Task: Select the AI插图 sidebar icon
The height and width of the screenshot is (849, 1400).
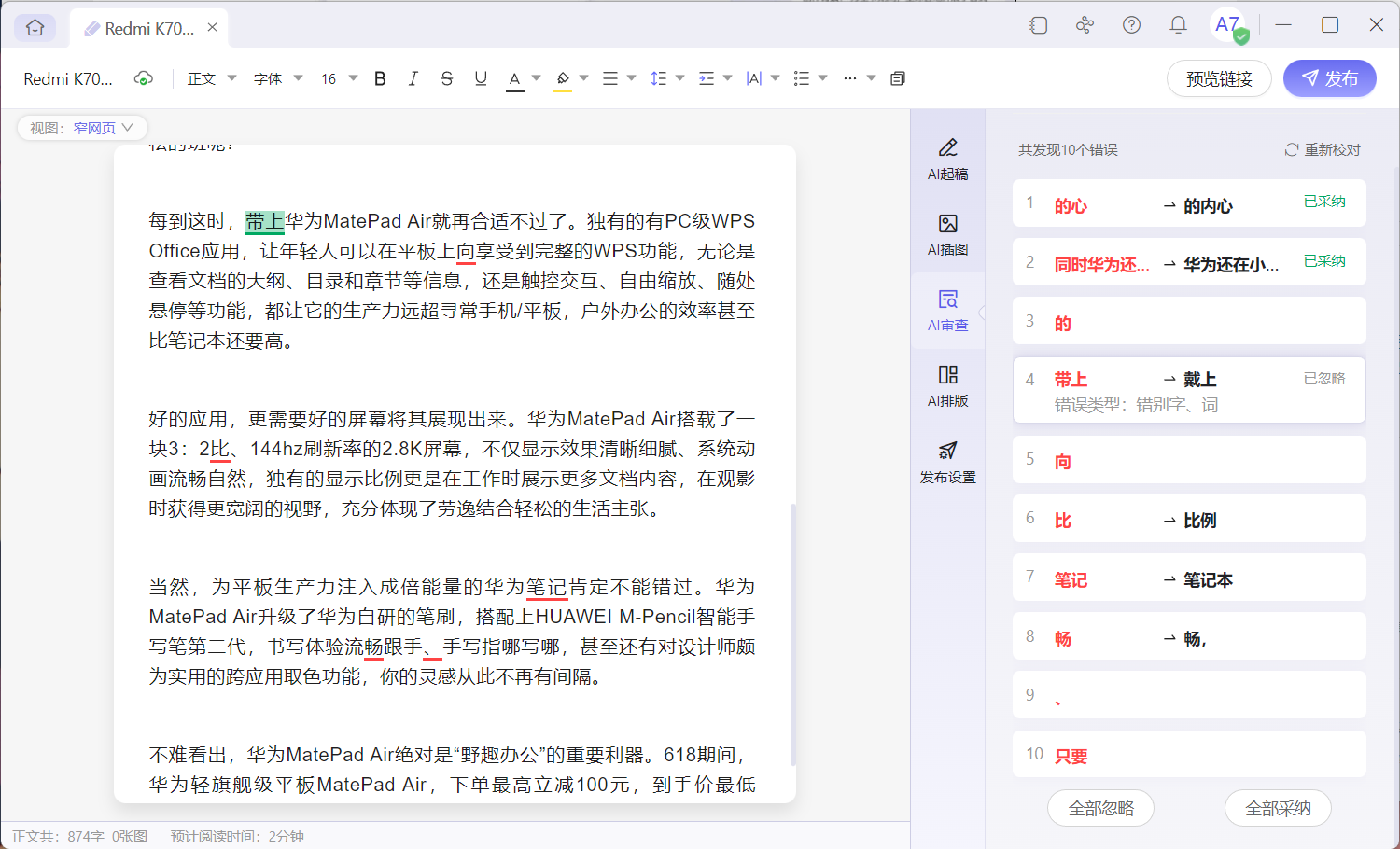Action: [947, 233]
